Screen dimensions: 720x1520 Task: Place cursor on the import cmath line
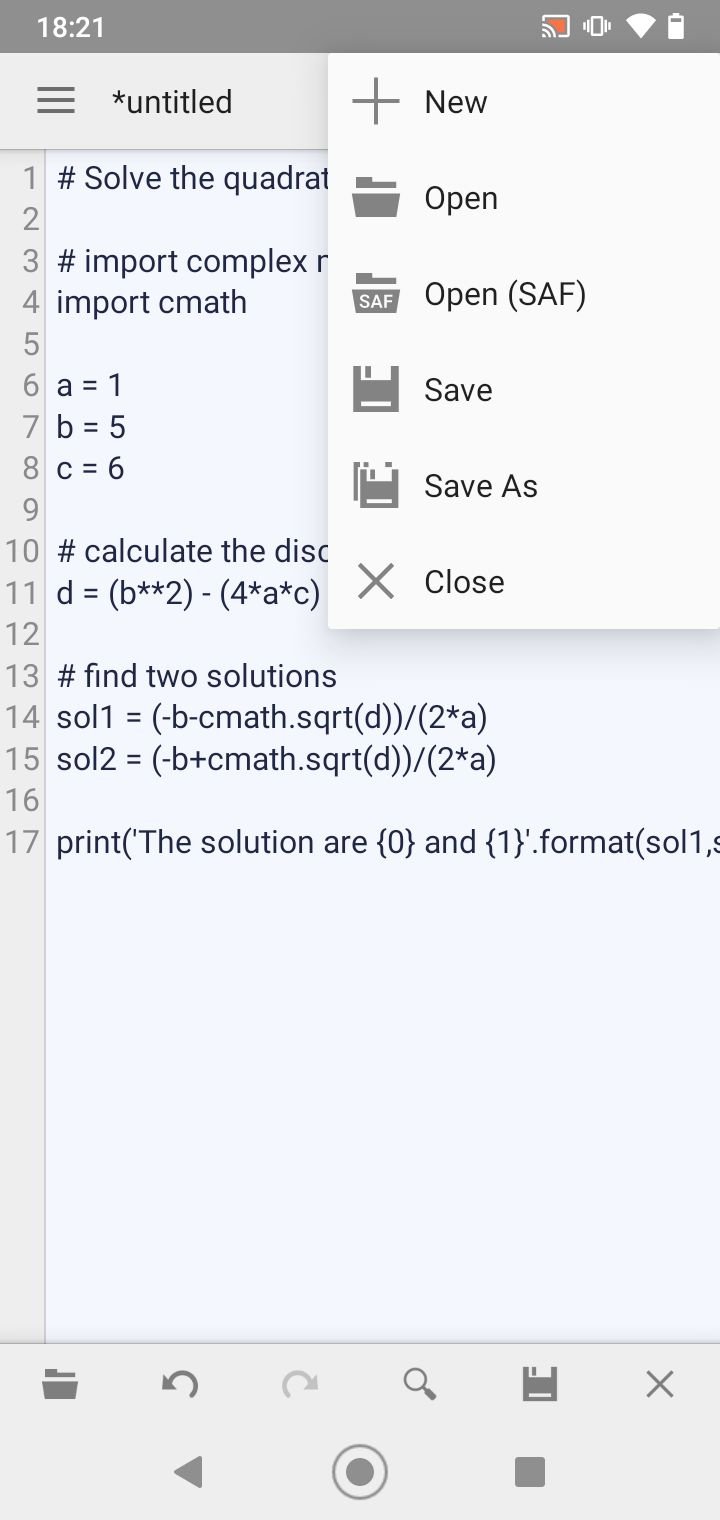point(152,302)
